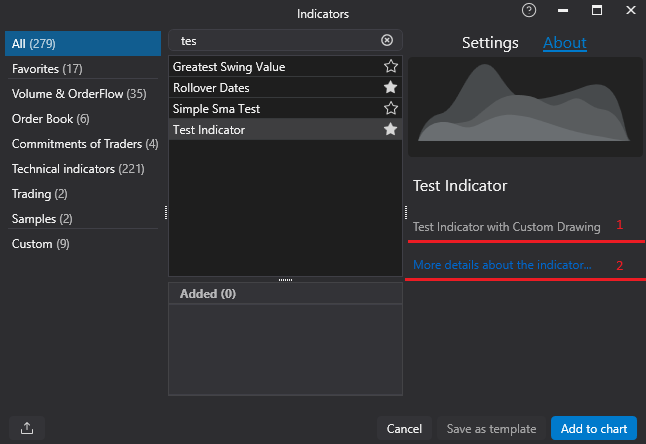
Task: Toggle favorite star for Simple Sma Test
Action: point(391,108)
